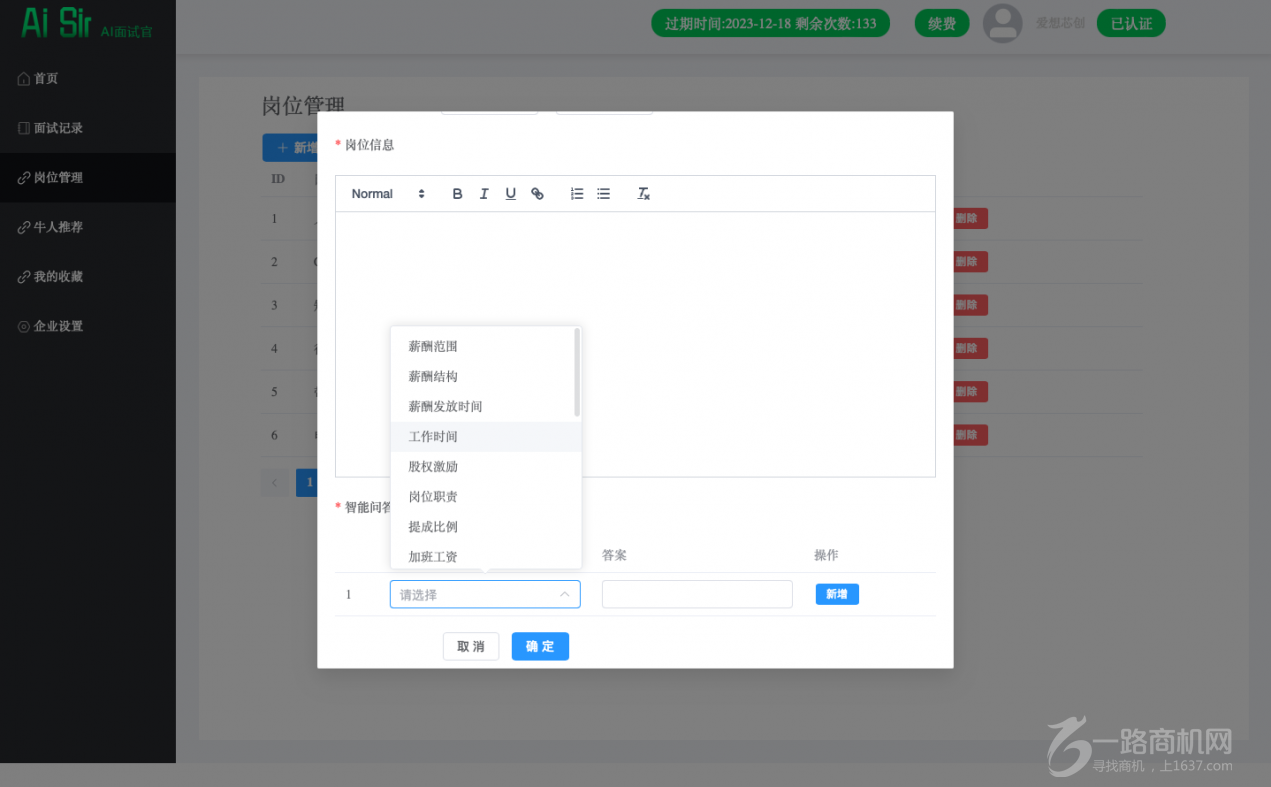Insert an ordered numbered list

pos(577,194)
